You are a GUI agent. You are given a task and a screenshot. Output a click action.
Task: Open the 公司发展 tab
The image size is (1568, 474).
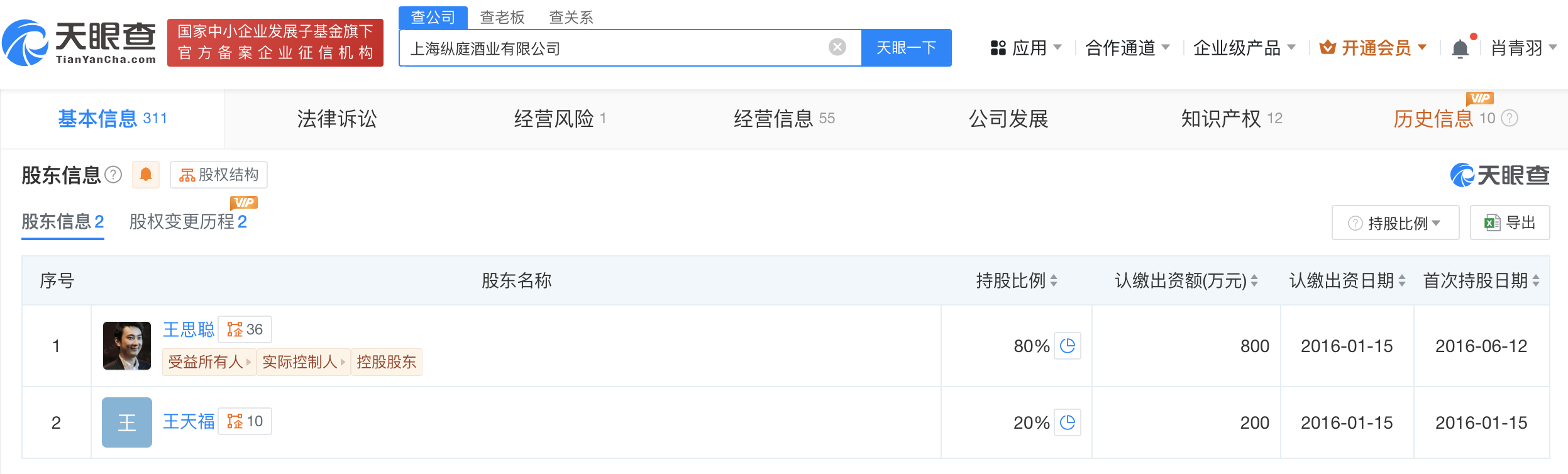click(1008, 118)
